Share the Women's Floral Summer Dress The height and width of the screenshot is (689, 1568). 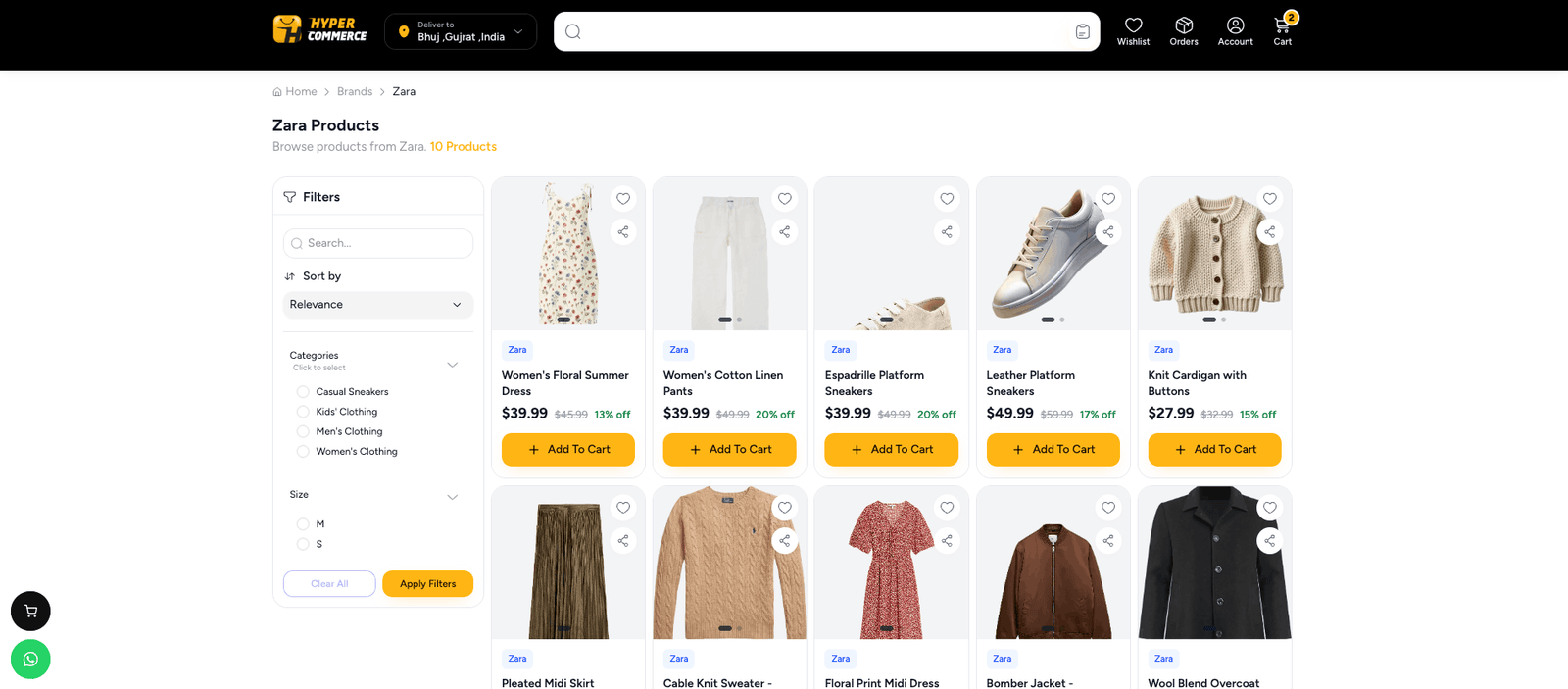[x=623, y=232]
